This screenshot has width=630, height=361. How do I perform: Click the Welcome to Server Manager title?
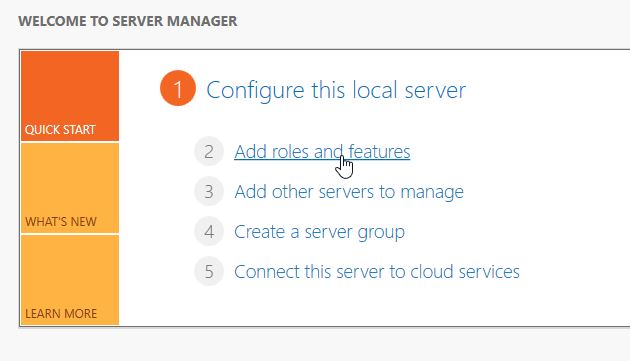tap(128, 21)
